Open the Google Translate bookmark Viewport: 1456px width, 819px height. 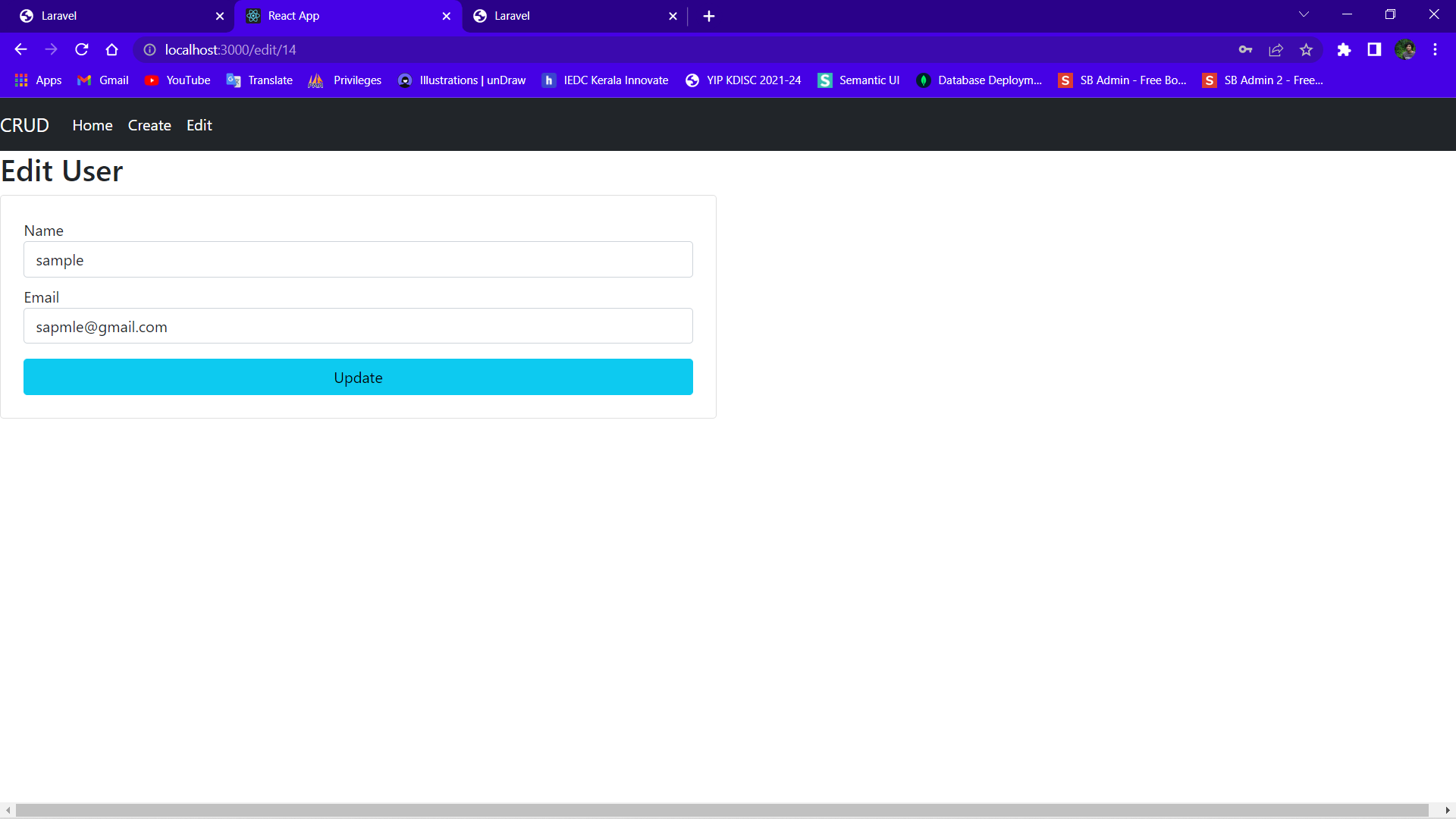[259, 80]
